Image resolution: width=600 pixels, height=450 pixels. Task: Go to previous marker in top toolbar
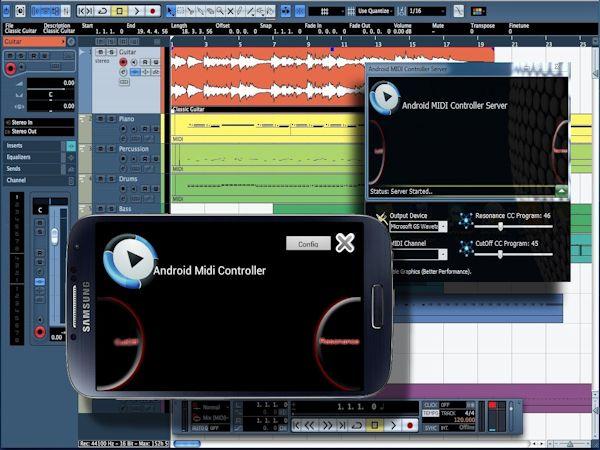(81, 11)
